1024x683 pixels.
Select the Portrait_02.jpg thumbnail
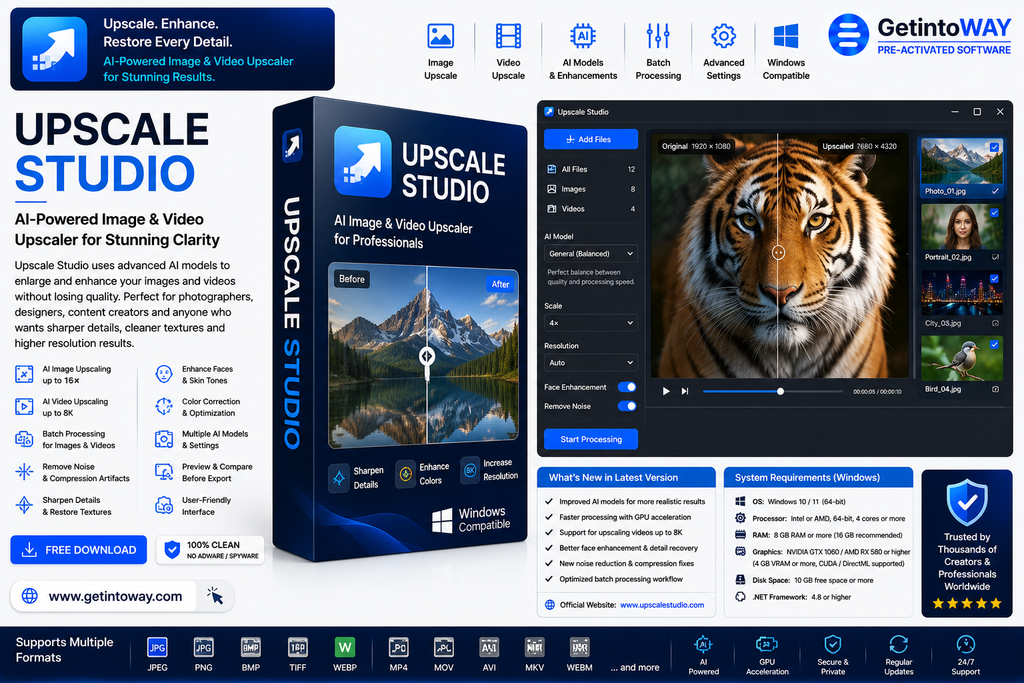pos(961,227)
